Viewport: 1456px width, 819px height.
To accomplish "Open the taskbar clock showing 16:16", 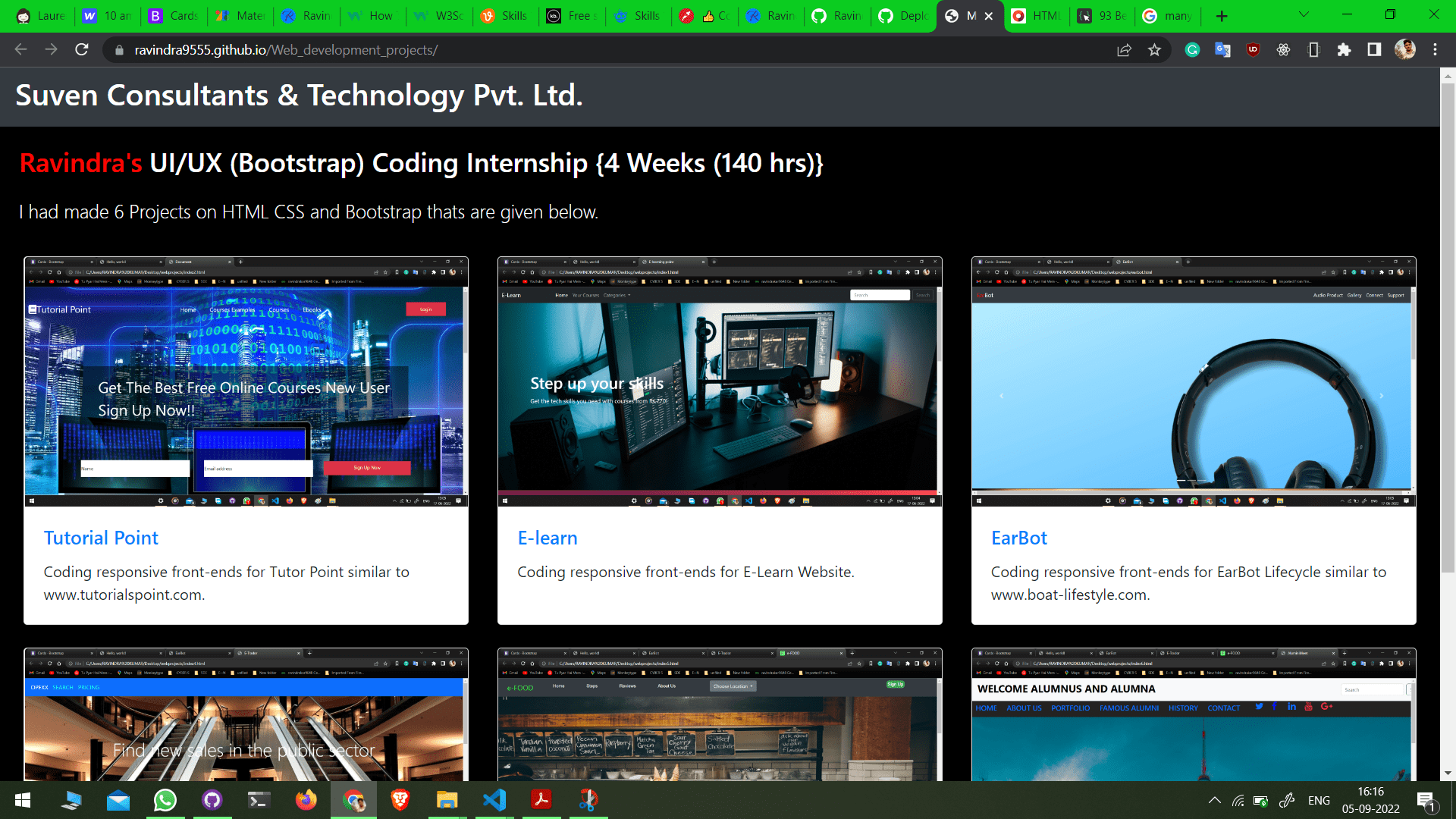I will click(1370, 800).
